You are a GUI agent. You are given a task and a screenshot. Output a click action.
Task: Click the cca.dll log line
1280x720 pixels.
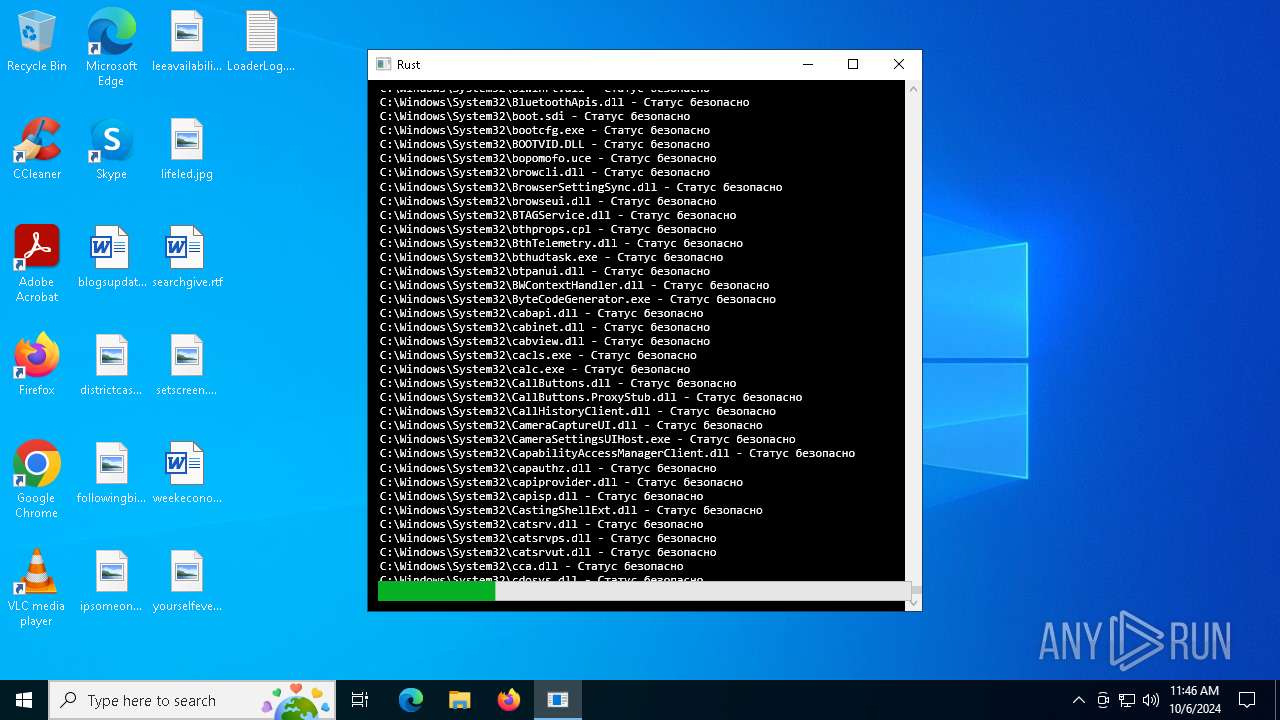click(531, 566)
